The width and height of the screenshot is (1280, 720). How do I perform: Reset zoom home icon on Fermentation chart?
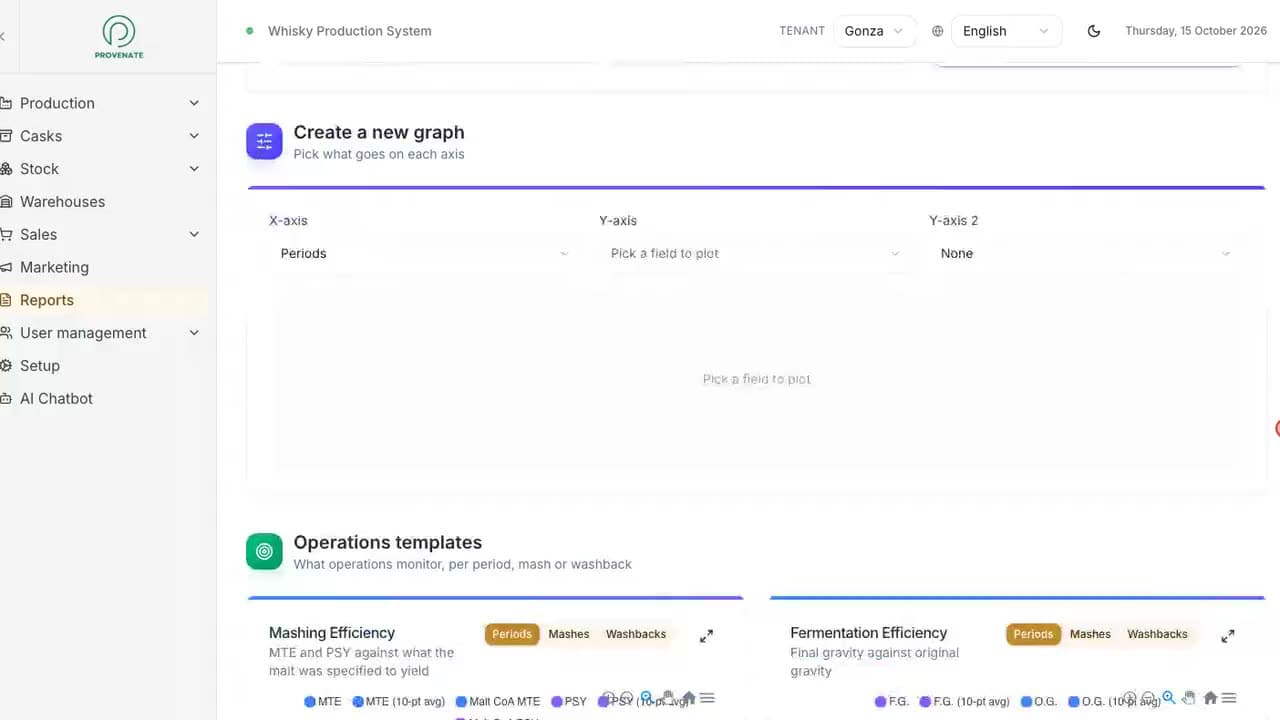pos(1210,698)
